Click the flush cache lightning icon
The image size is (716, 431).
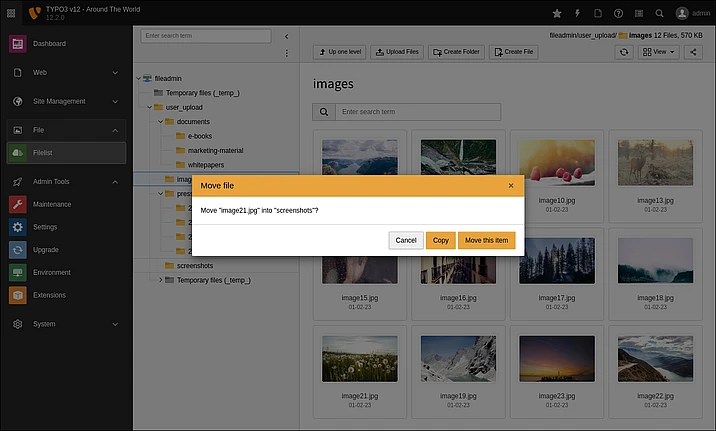tap(577, 13)
